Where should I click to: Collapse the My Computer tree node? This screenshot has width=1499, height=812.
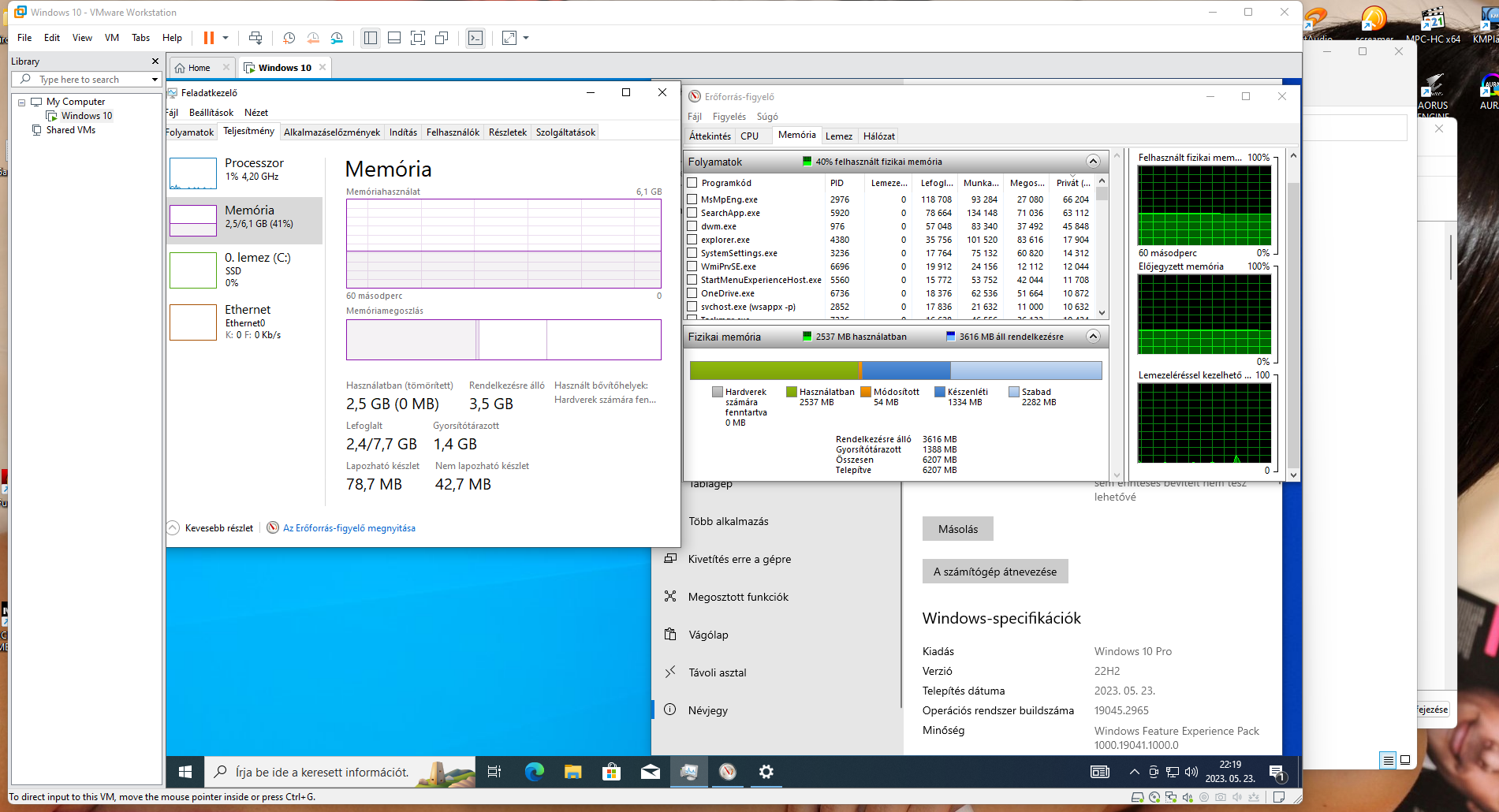(22, 102)
